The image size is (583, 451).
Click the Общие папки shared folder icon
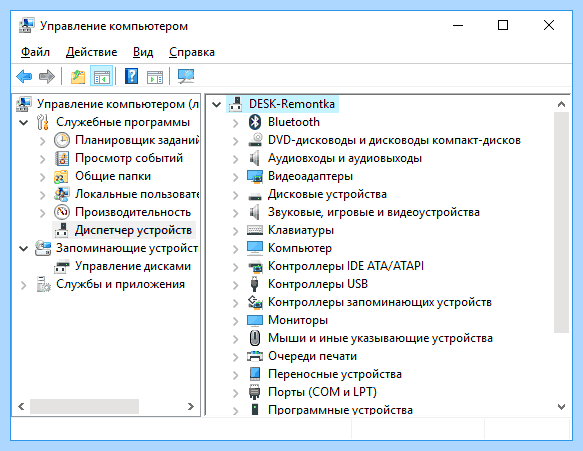61,176
